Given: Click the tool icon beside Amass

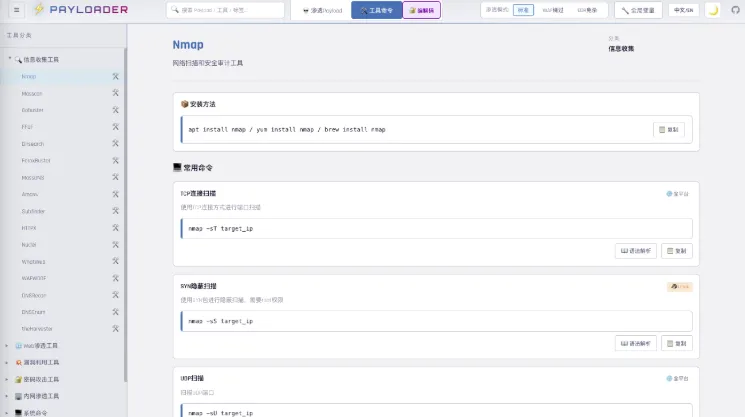Looking at the screenshot, I should [x=115, y=194].
